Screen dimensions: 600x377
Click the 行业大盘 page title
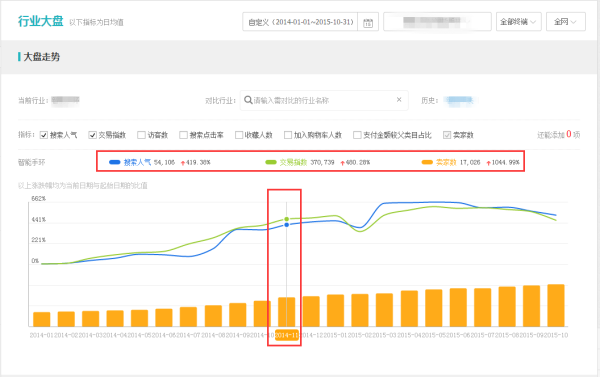click(x=41, y=21)
